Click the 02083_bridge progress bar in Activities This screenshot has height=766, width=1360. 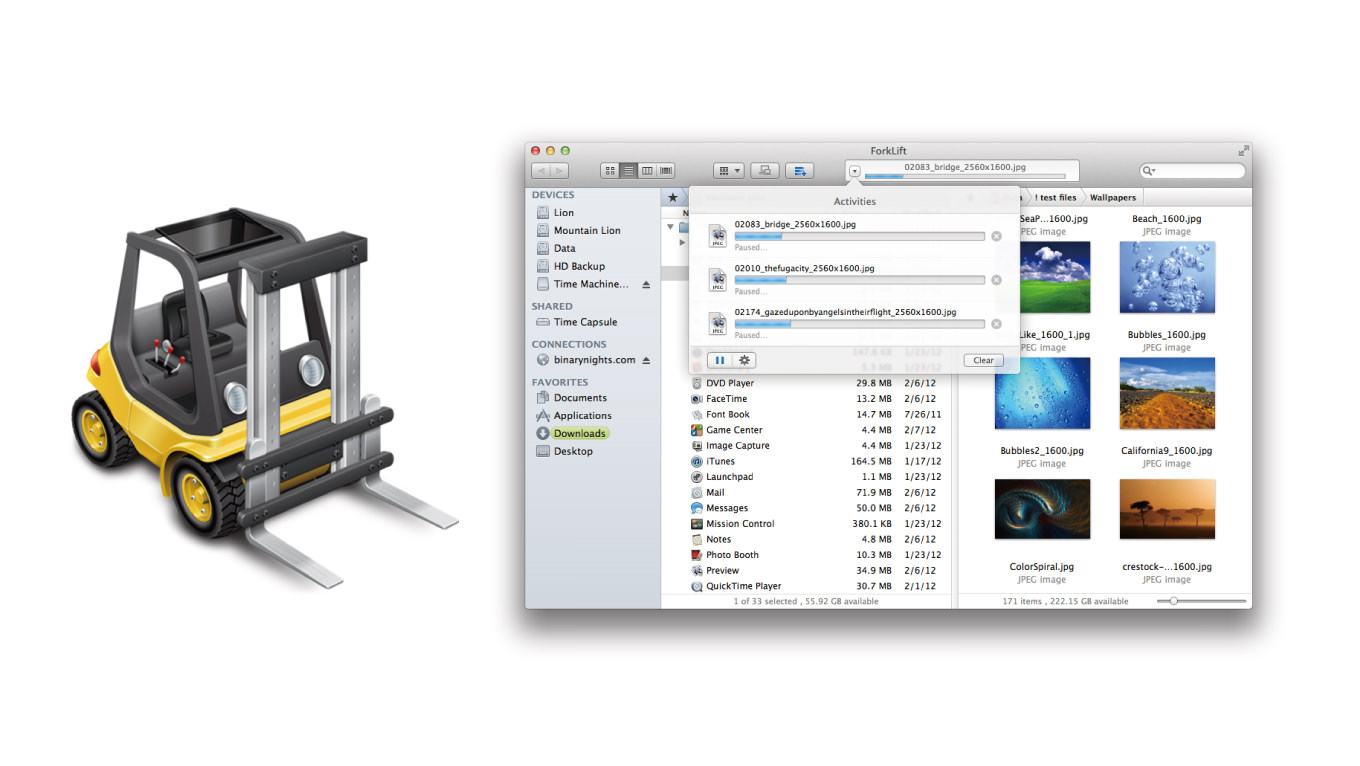859,237
